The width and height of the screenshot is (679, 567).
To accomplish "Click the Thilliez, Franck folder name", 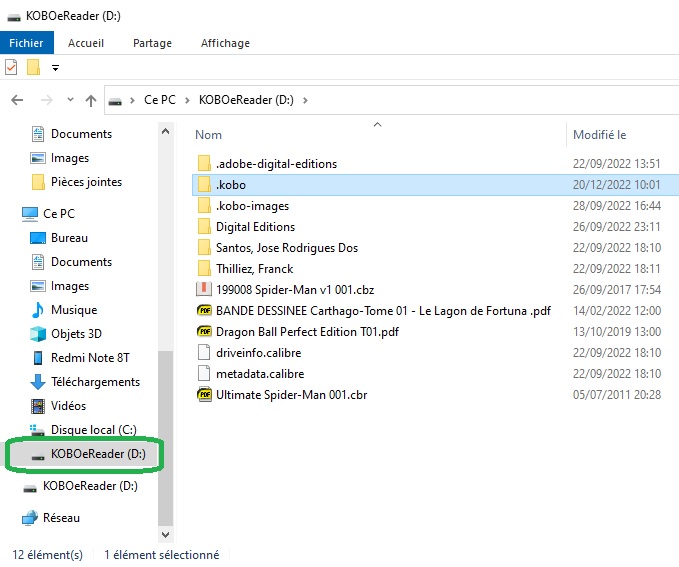I will point(255,269).
